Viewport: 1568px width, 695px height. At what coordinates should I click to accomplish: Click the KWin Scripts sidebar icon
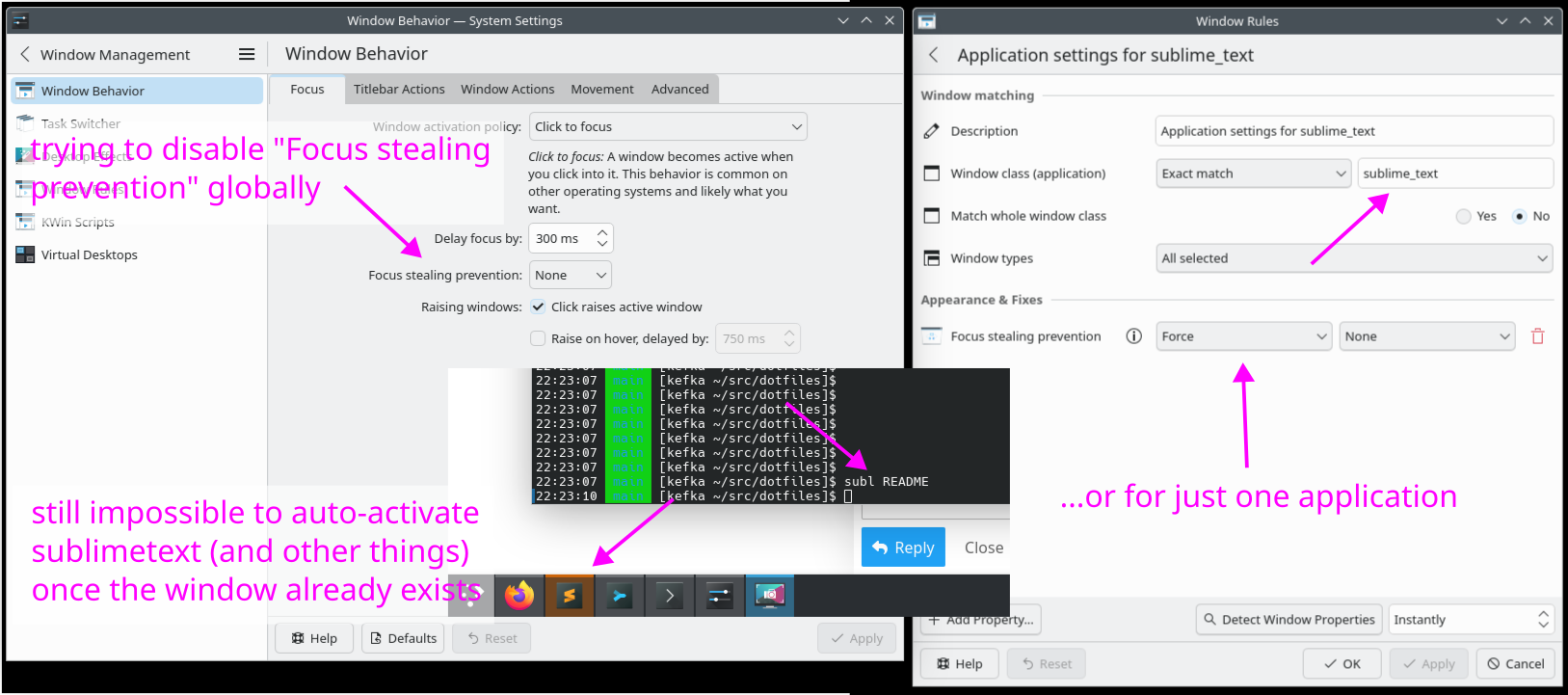25,222
